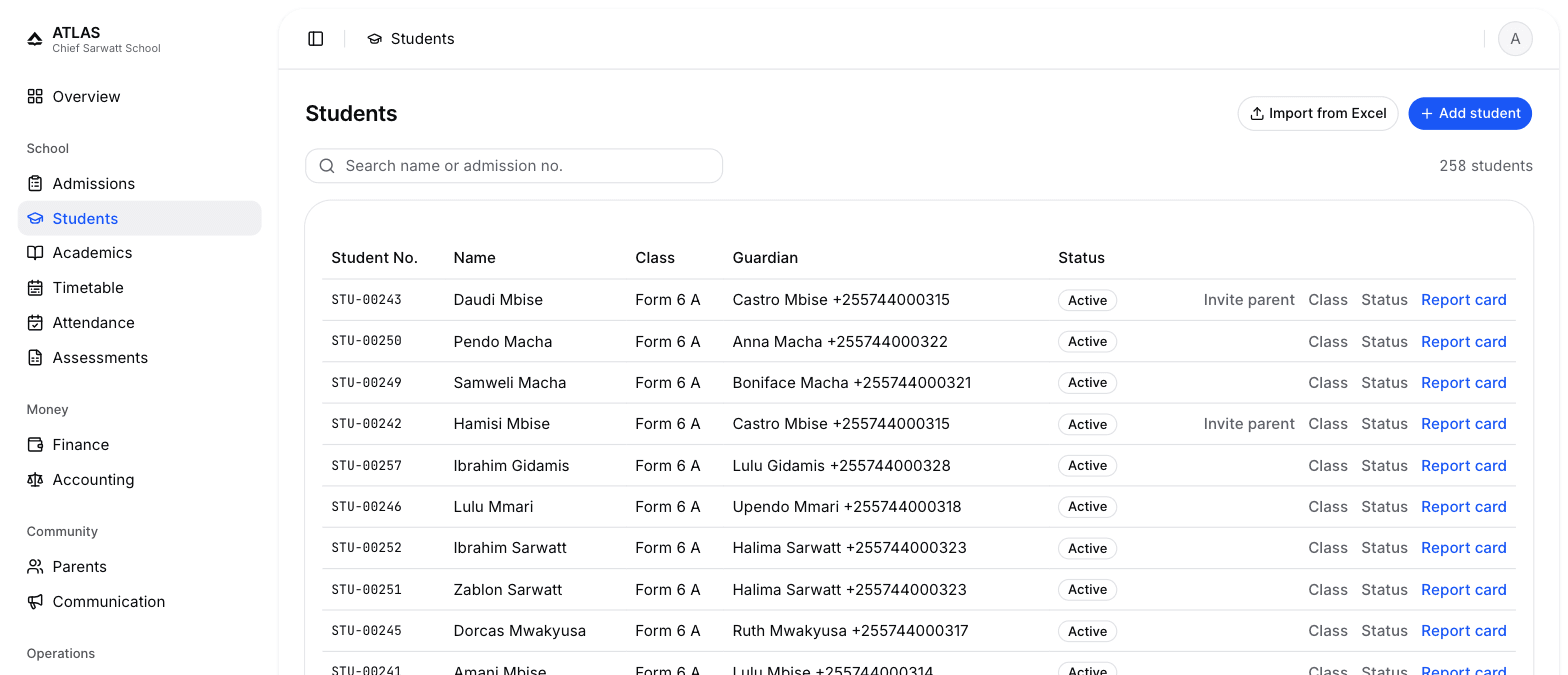
Task: Select Academics from the sidebar
Action: (x=140, y=253)
